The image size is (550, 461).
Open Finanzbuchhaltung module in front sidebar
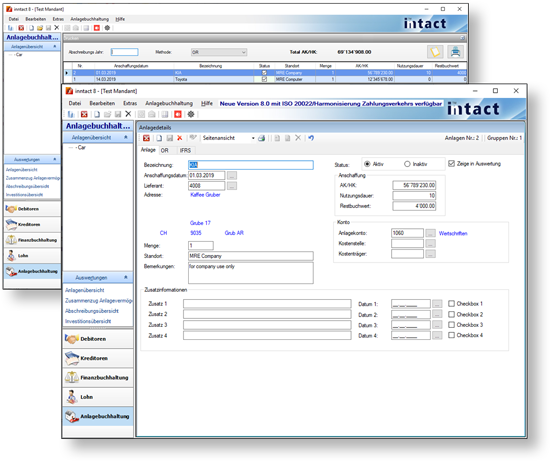click(98, 378)
